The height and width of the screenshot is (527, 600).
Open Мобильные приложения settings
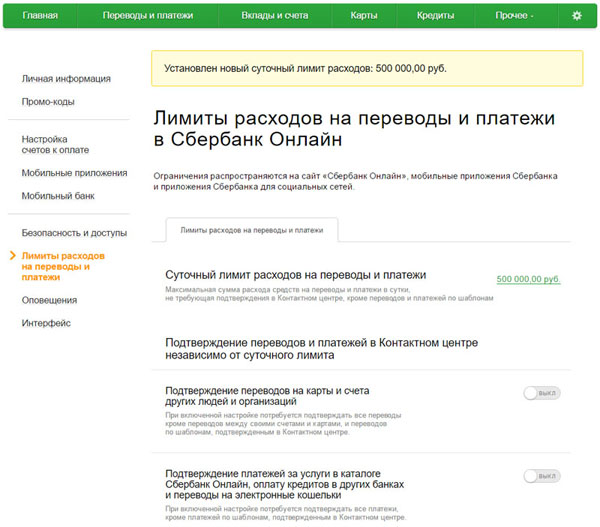pyautogui.click(x=72, y=172)
